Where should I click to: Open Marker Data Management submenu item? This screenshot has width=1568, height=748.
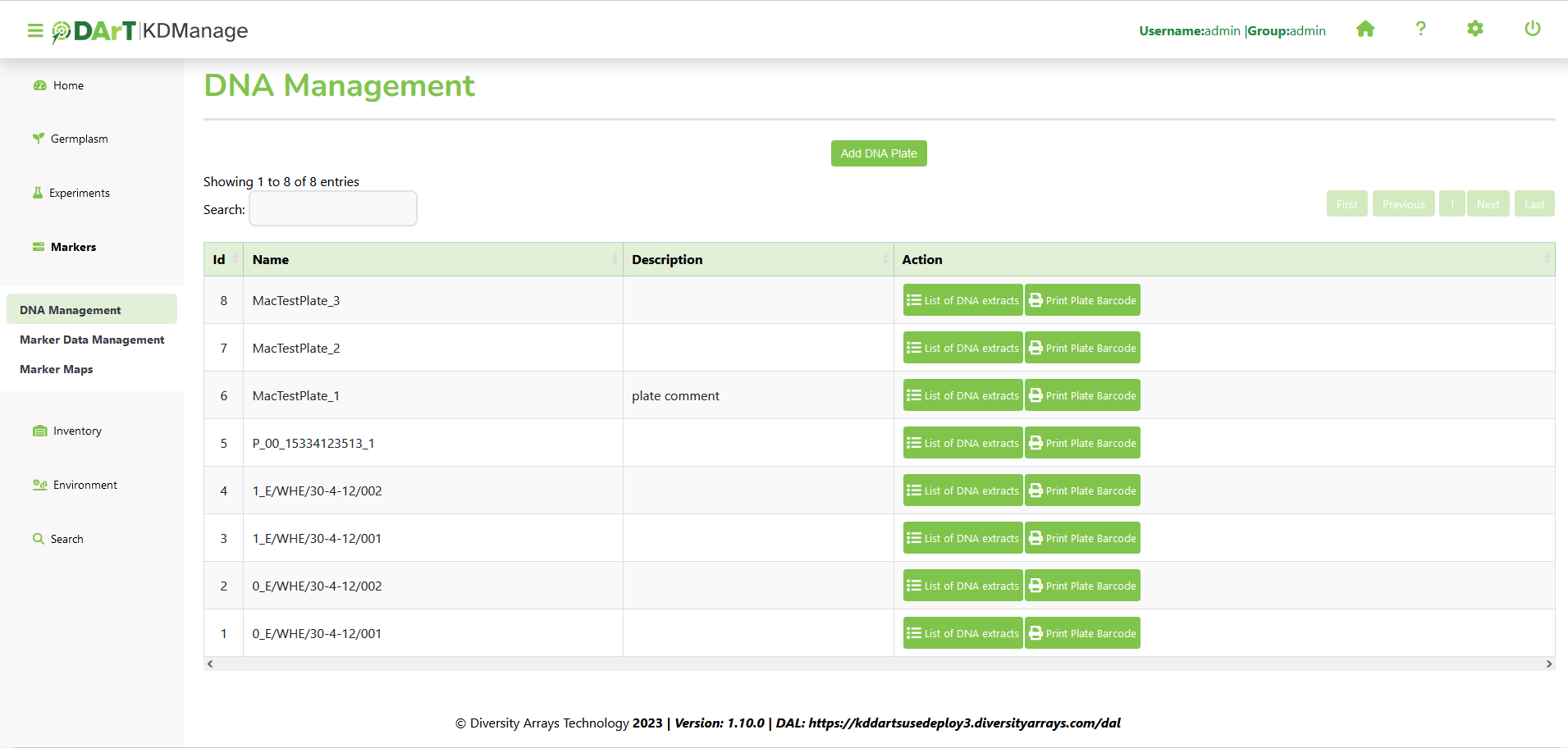click(x=92, y=340)
